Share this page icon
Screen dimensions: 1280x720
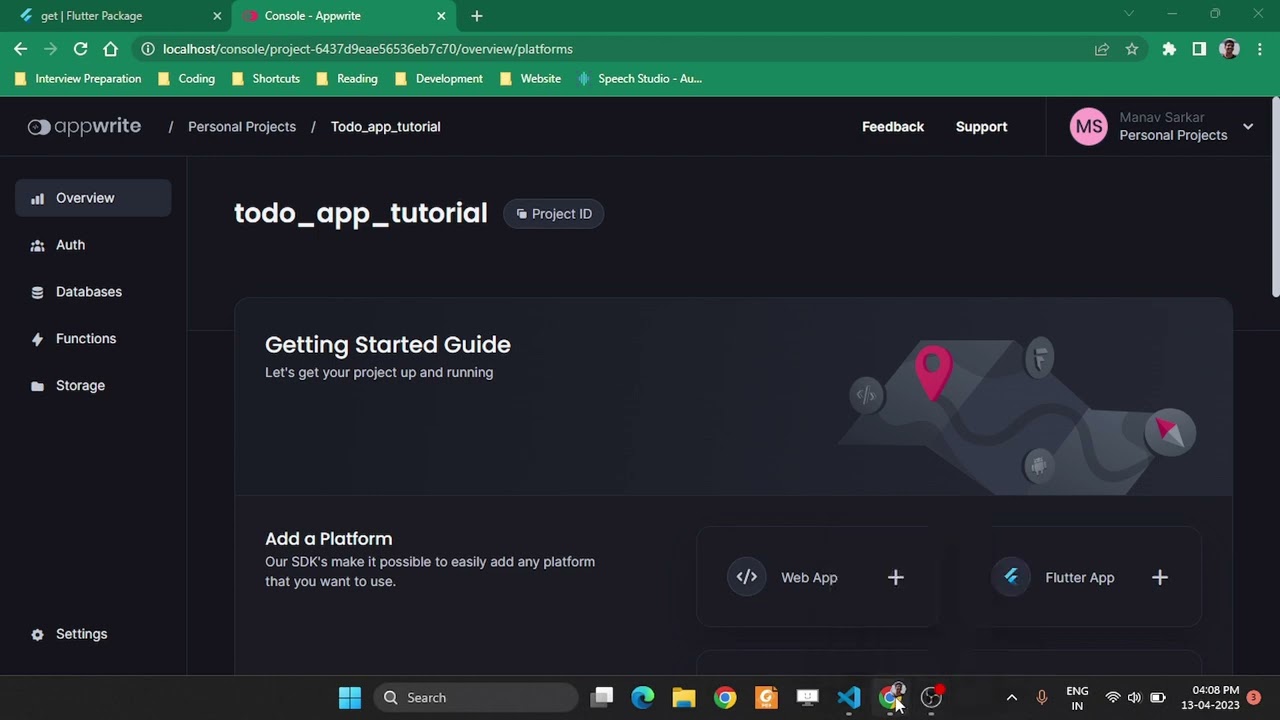point(1102,49)
